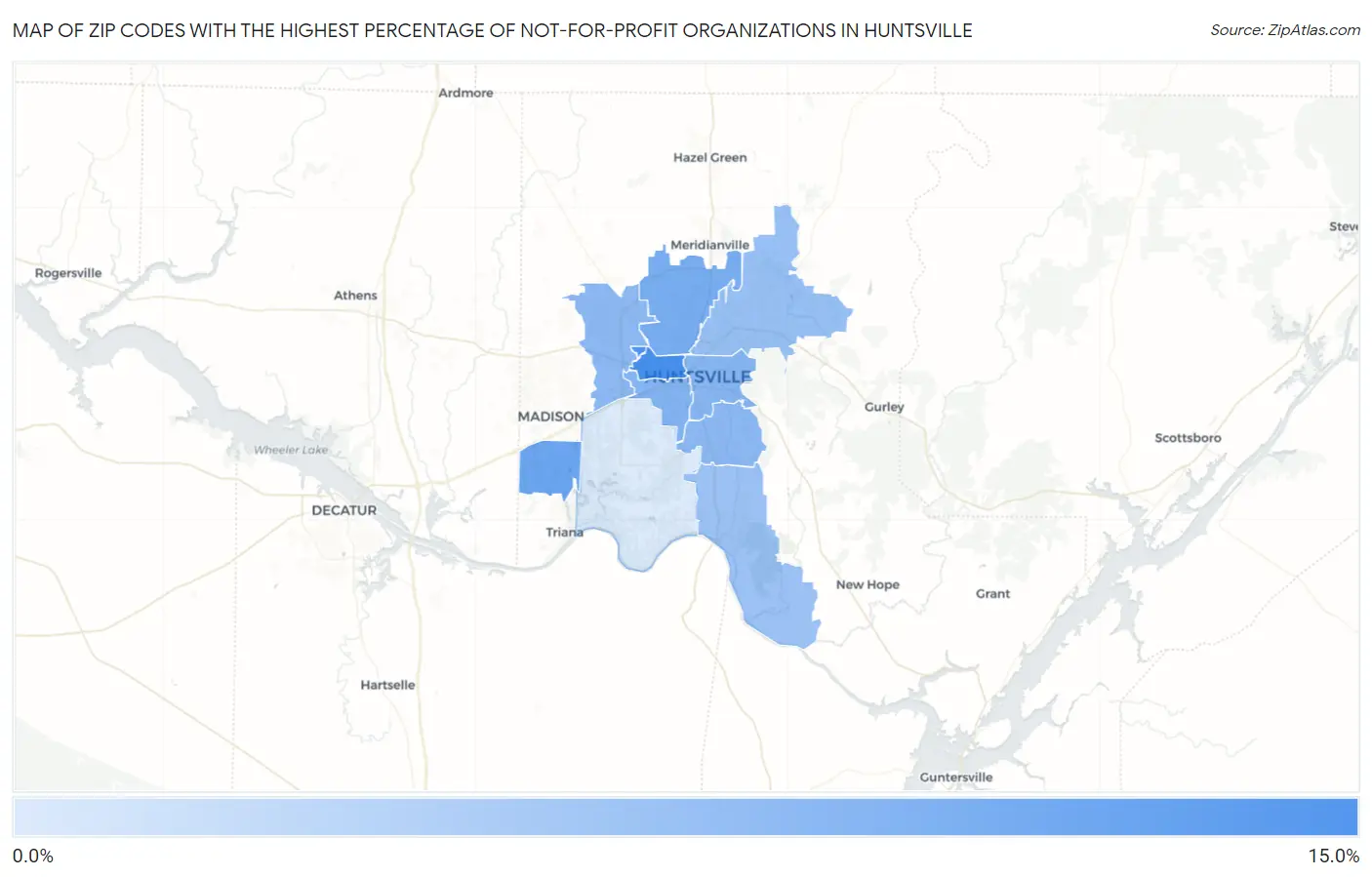
Task: Click the Scottsboro city label
Action: point(1188,438)
